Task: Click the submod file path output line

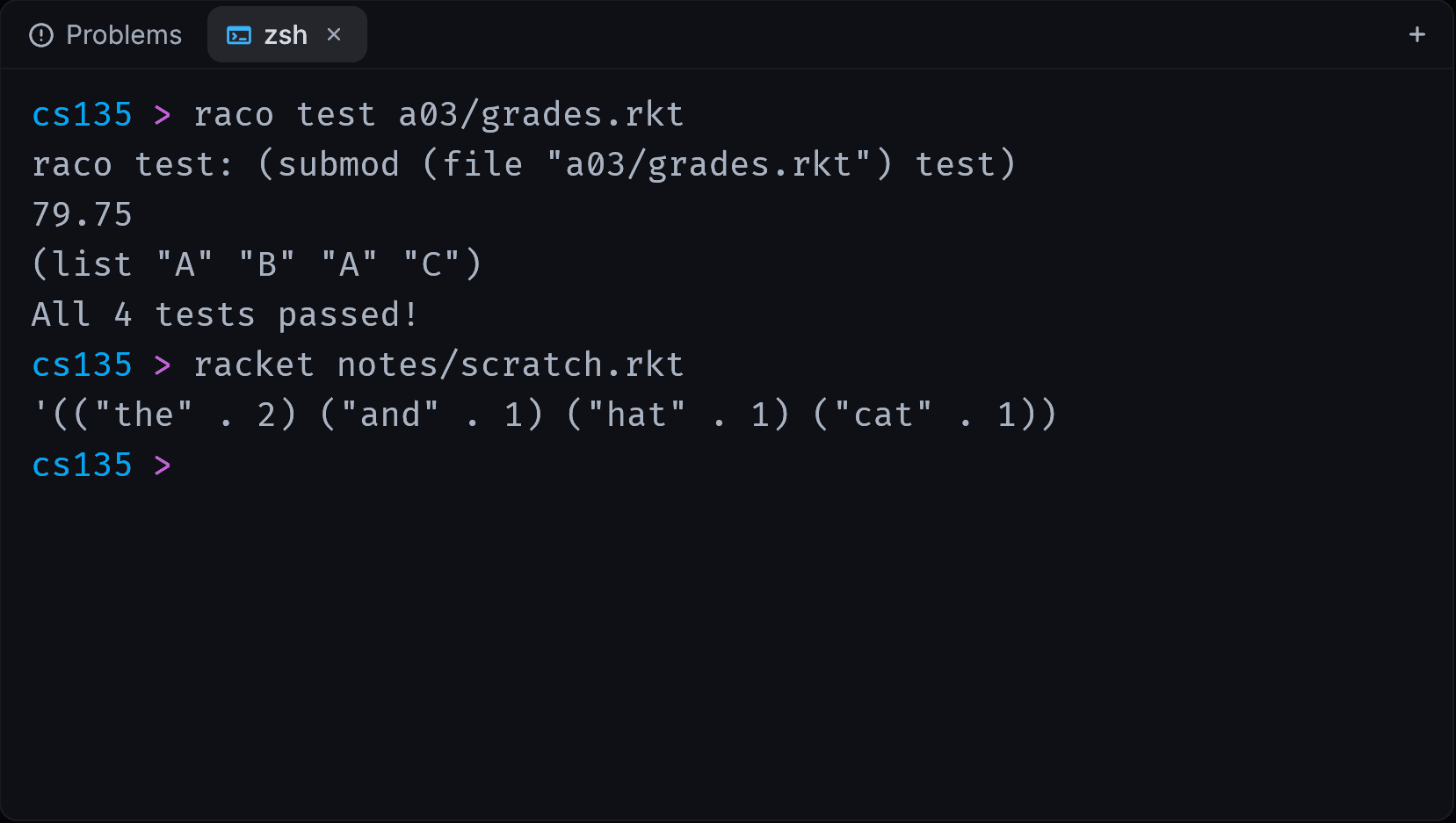Action: pos(524,164)
